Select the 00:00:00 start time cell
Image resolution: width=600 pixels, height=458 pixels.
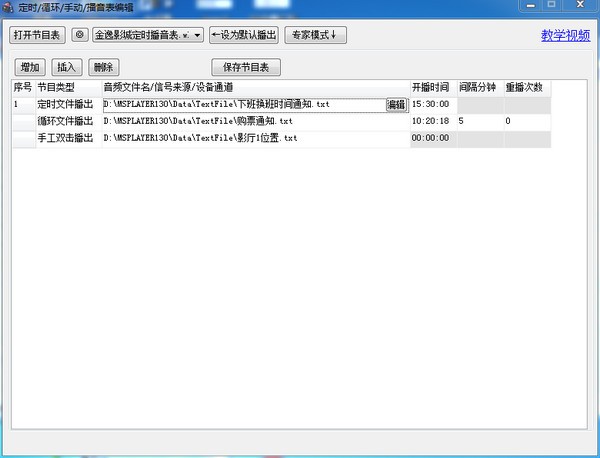tap(434, 138)
